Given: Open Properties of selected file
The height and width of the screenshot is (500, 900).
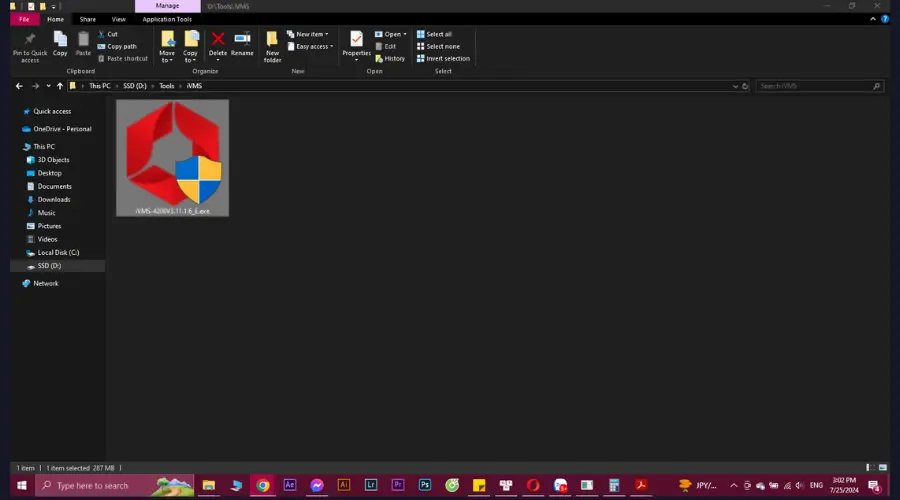Looking at the screenshot, I should (x=356, y=46).
